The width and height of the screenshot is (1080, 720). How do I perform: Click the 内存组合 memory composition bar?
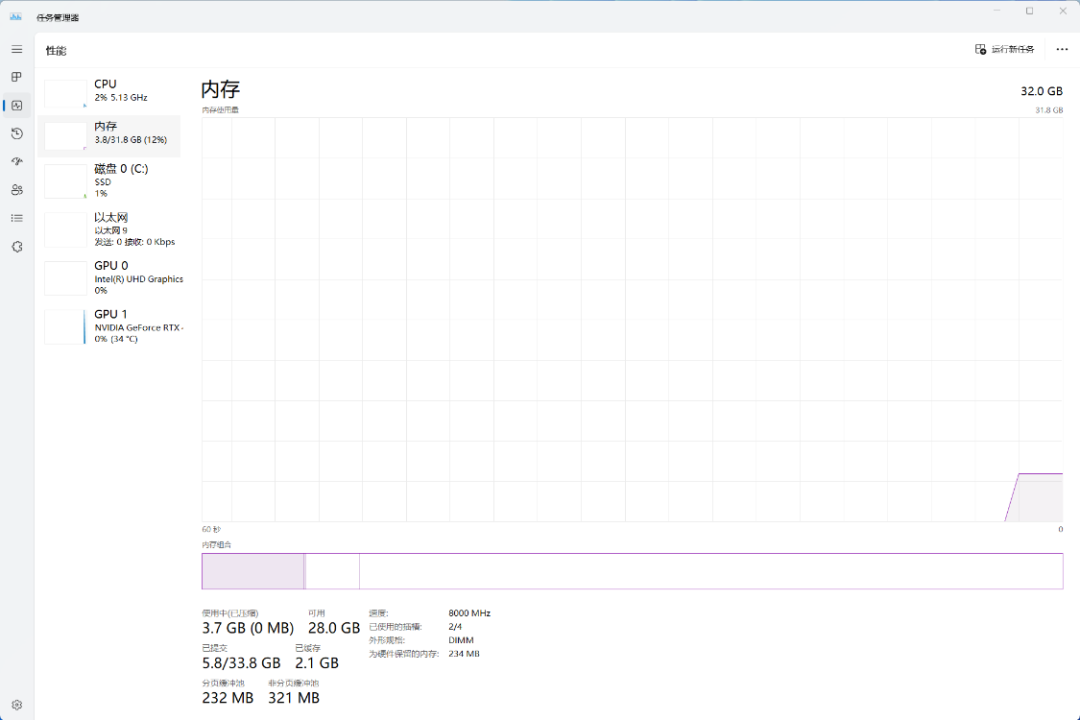tap(632, 571)
